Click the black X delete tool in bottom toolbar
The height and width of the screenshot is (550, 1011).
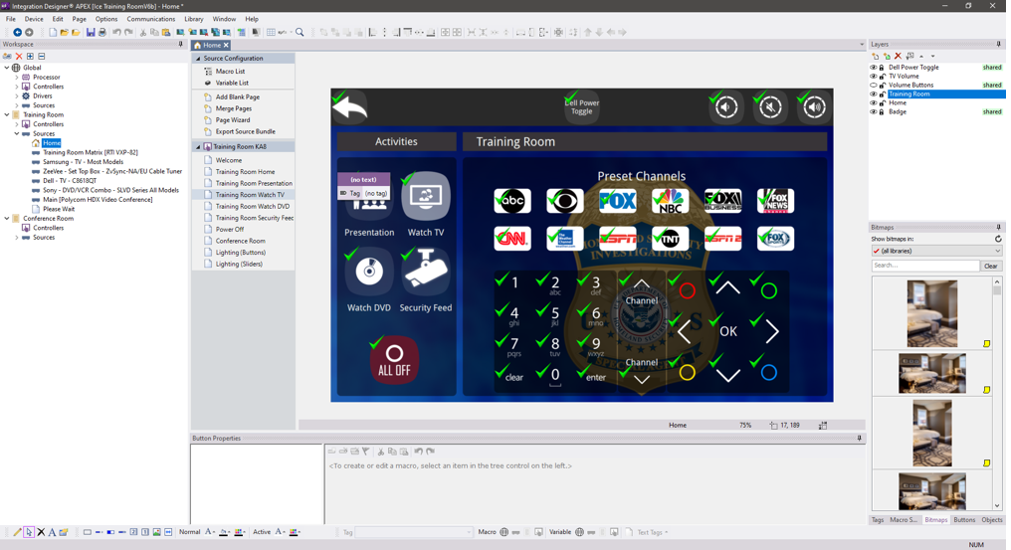tap(41, 532)
